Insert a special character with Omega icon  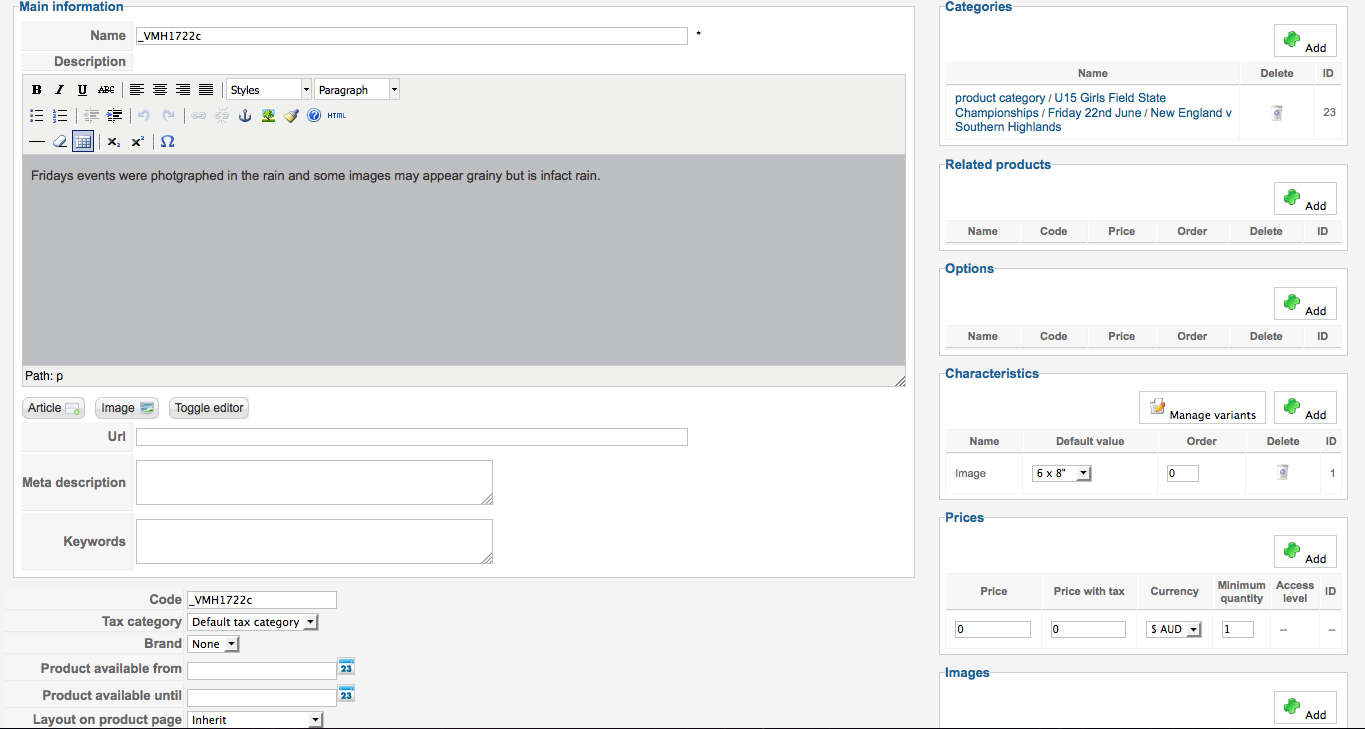[167, 141]
